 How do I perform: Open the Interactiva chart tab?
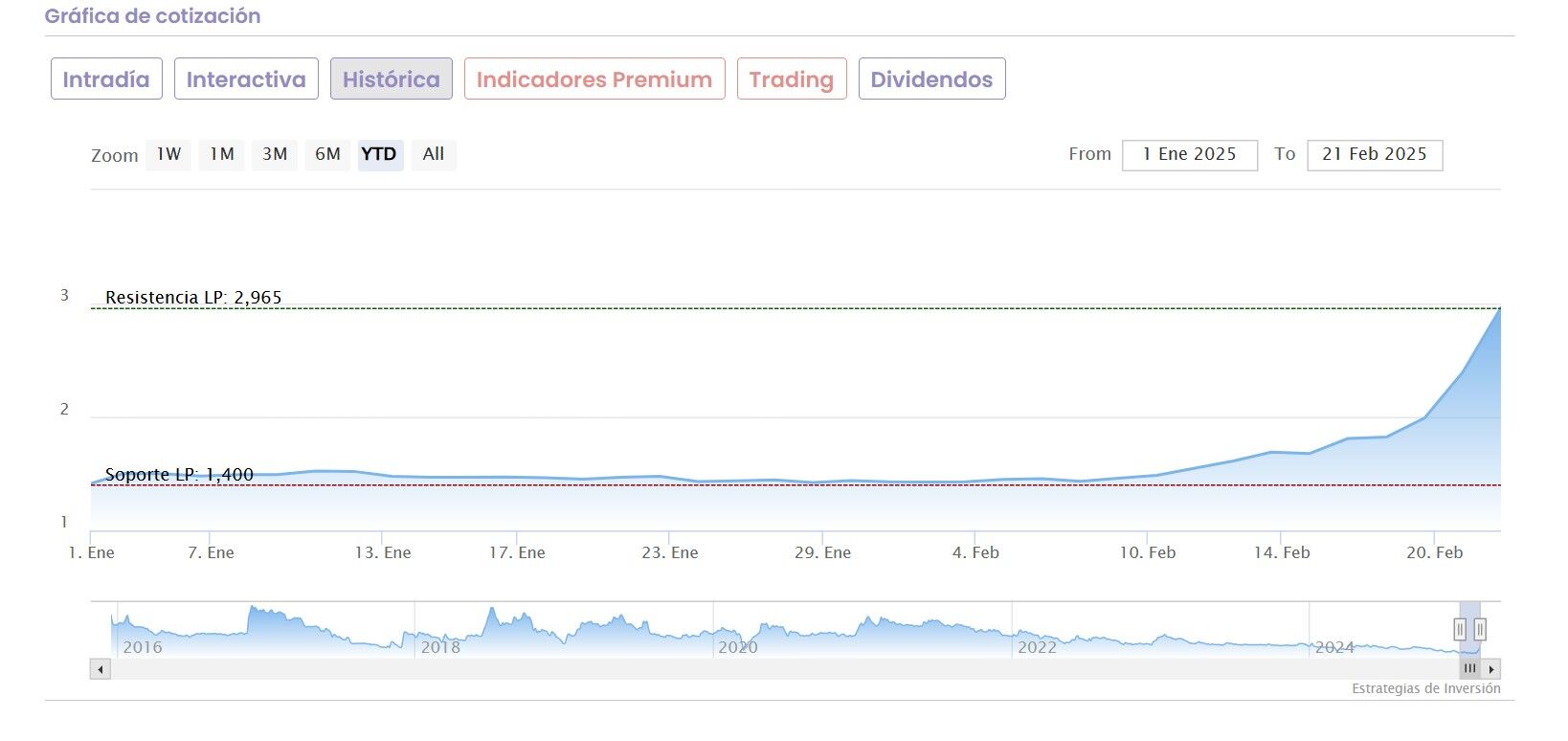click(246, 79)
